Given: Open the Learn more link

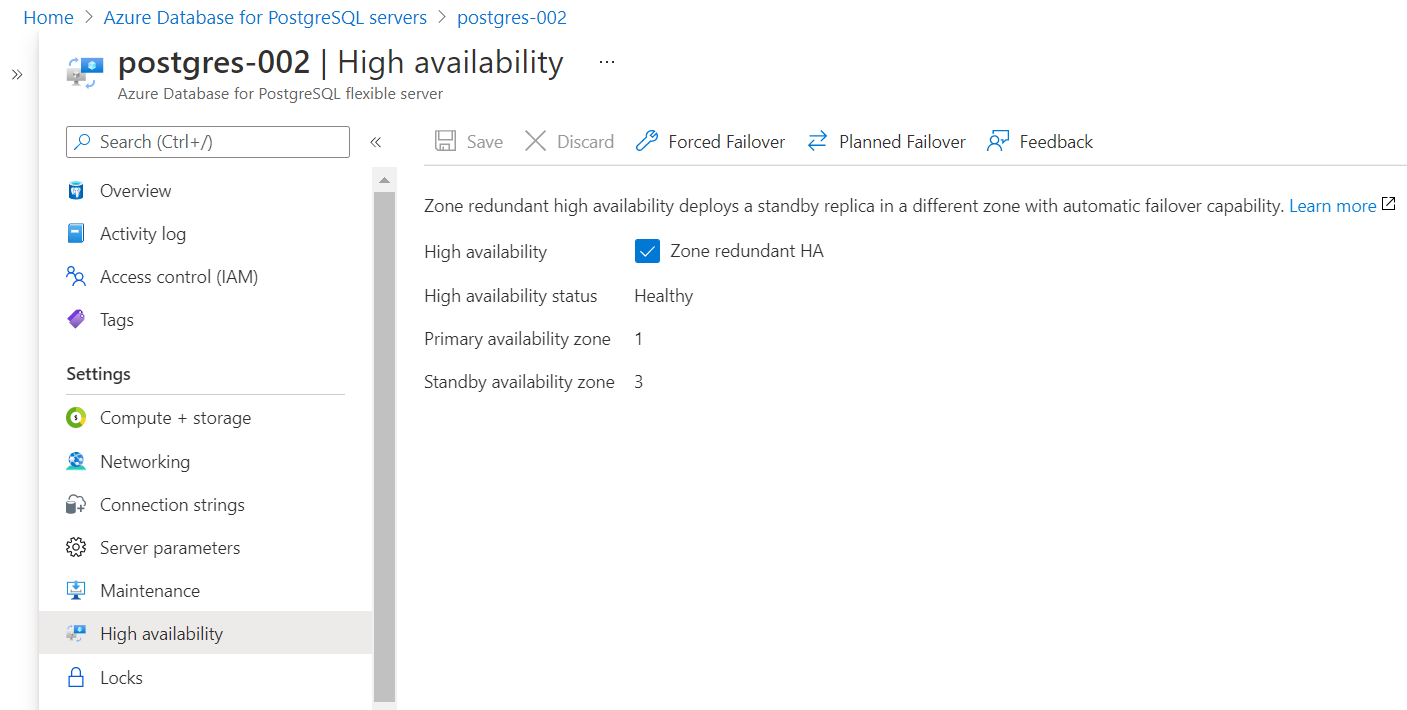Looking at the screenshot, I should pos(1333,205).
